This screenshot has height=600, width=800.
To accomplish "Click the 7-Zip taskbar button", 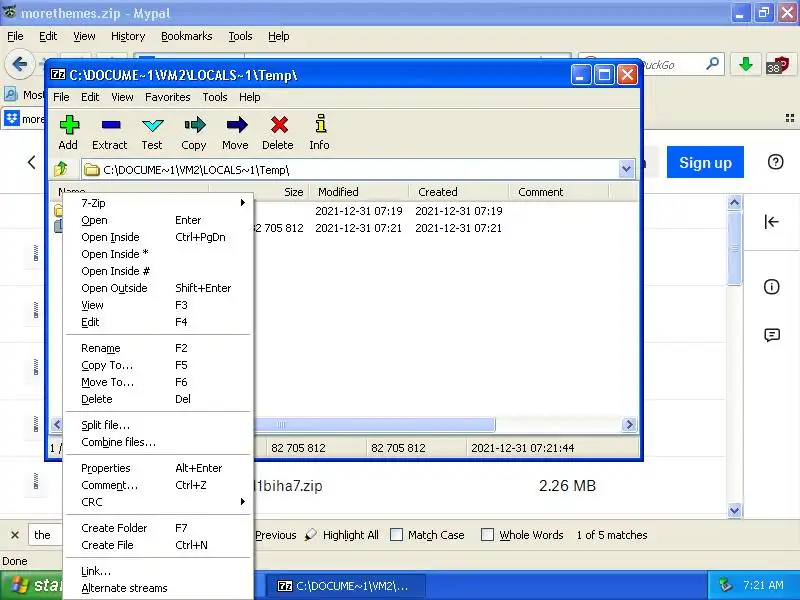I will (348, 586).
